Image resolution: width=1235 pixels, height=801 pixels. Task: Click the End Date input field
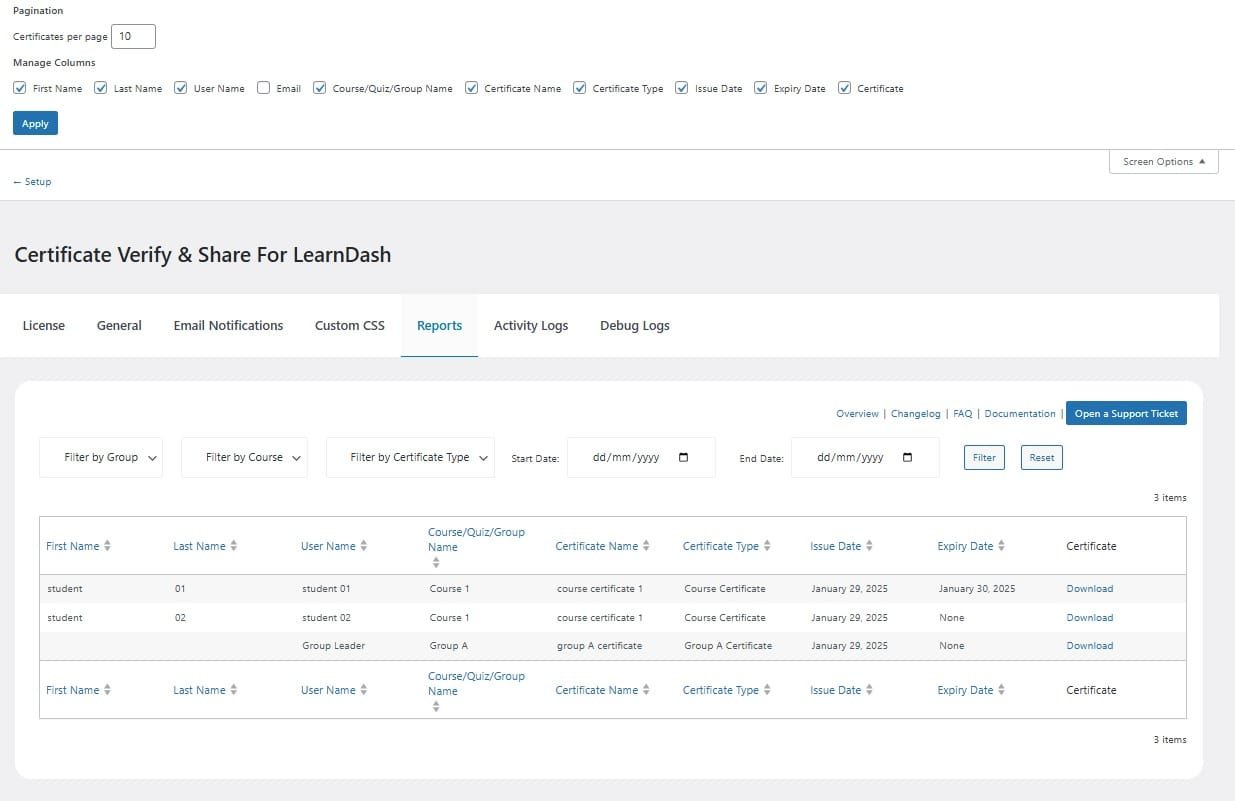coord(865,457)
